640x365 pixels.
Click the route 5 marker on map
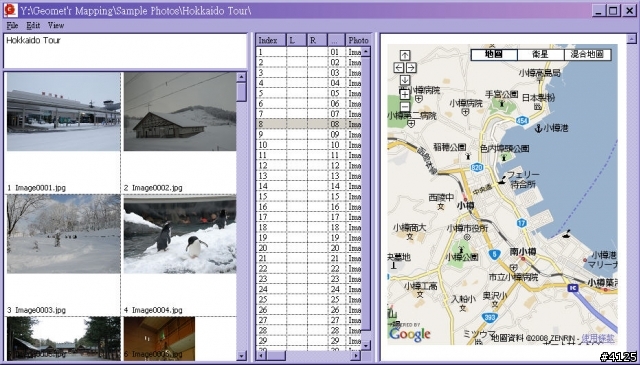tap(494, 254)
